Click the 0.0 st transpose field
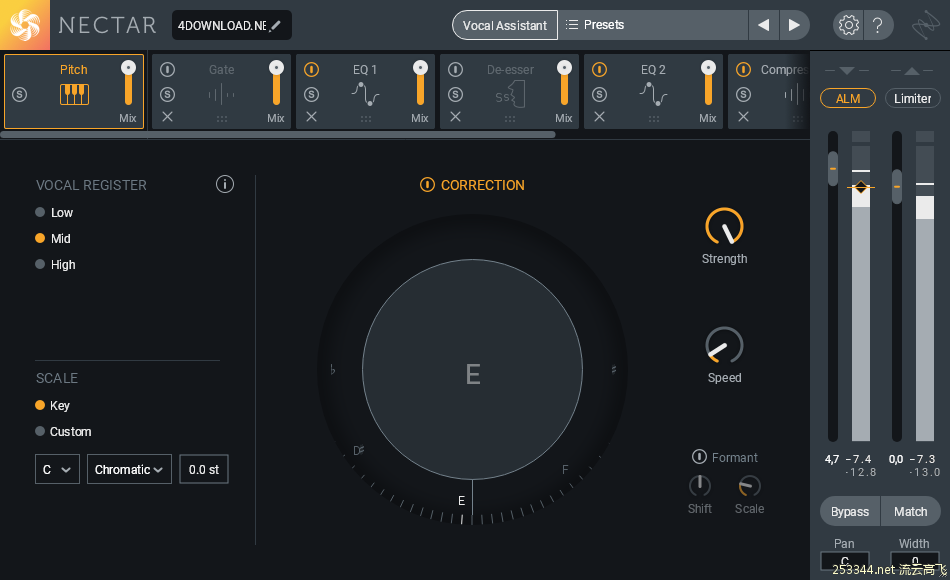The height and width of the screenshot is (580, 950). point(204,469)
